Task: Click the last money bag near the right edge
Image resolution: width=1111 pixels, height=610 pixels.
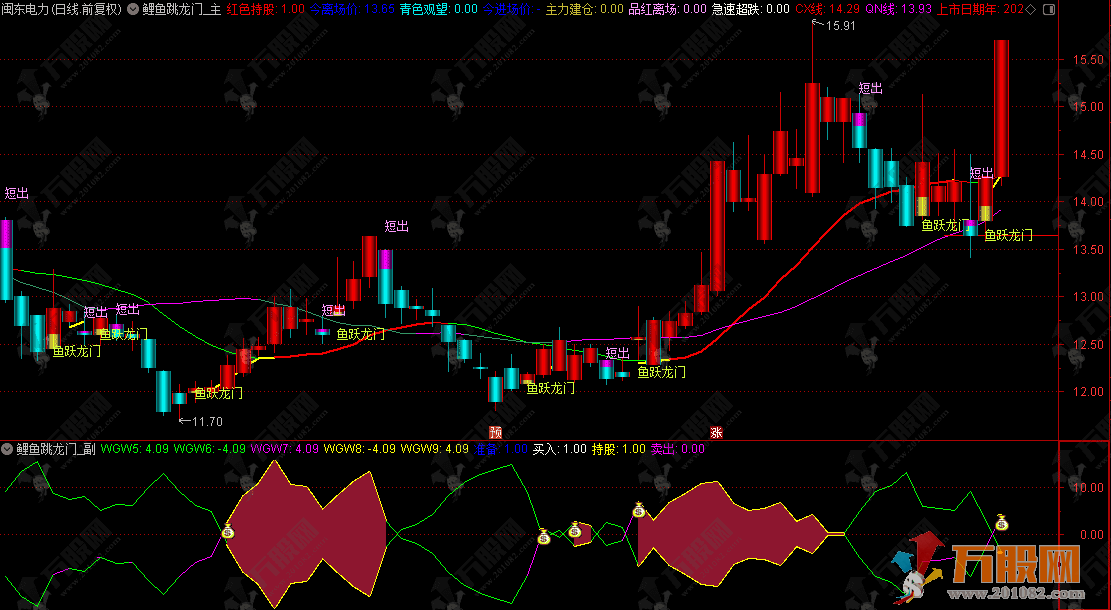Action: coord(1001,521)
